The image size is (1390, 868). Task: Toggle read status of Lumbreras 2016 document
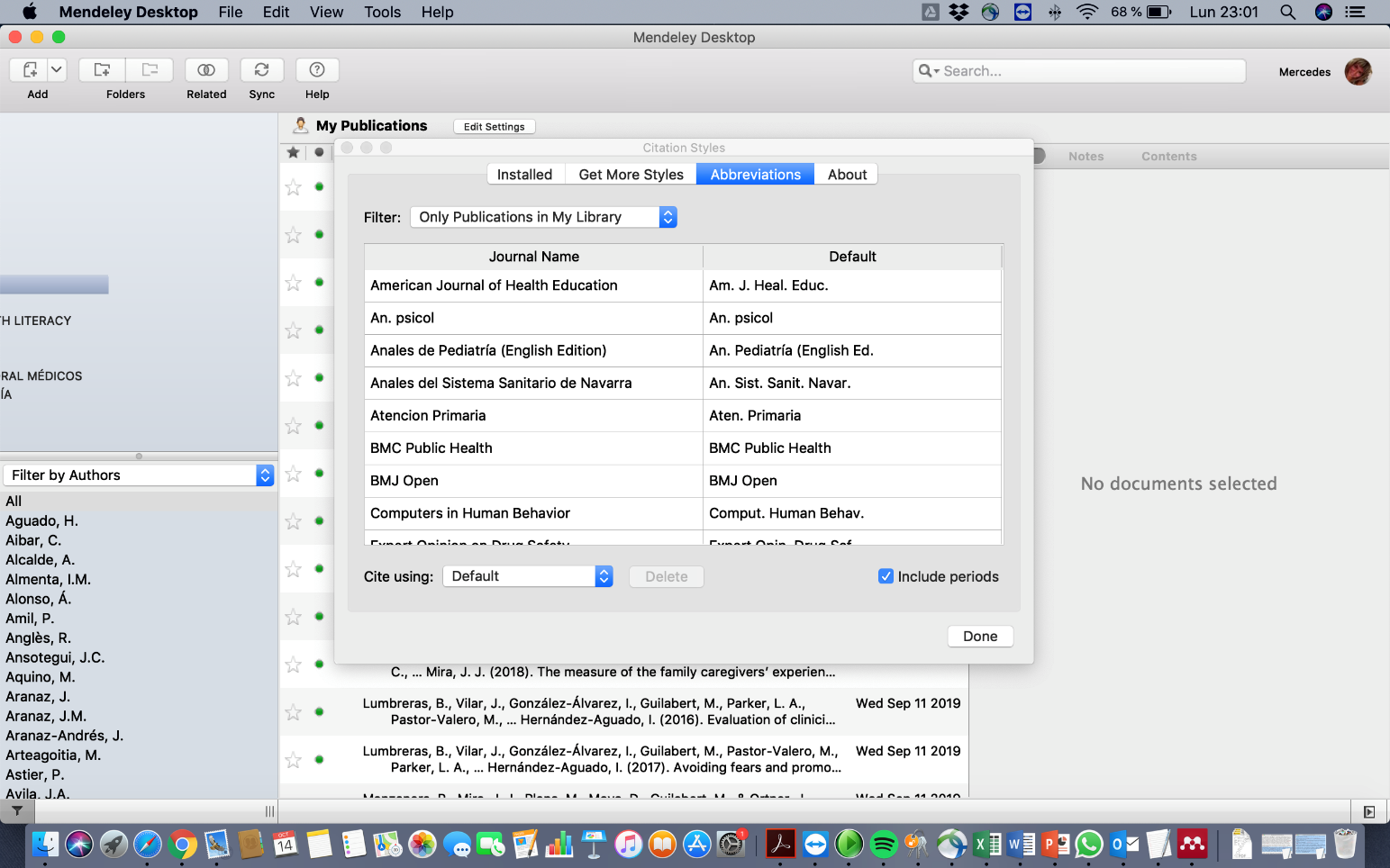[x=319, y=711]
